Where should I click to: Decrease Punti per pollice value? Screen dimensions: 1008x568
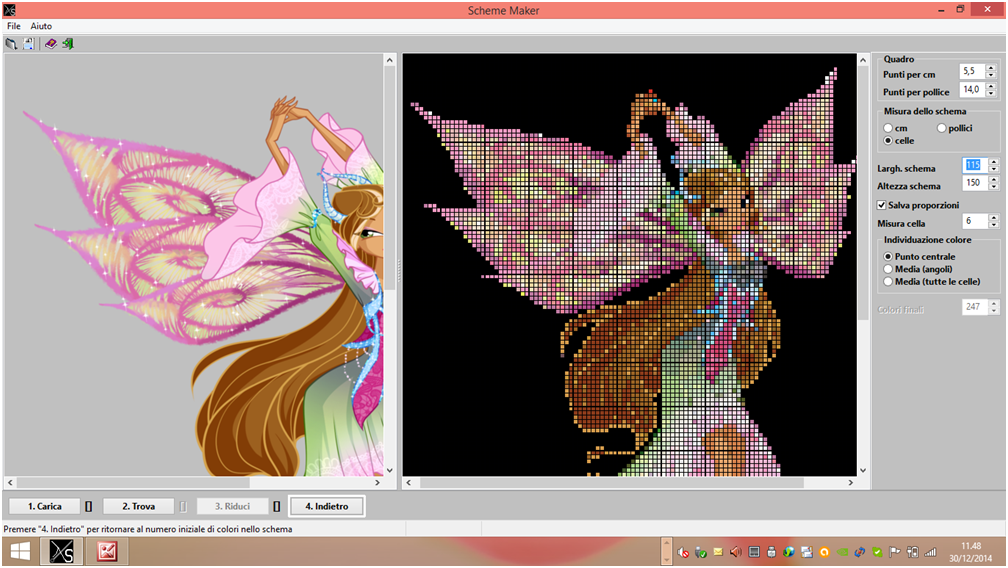click(991, 93)
